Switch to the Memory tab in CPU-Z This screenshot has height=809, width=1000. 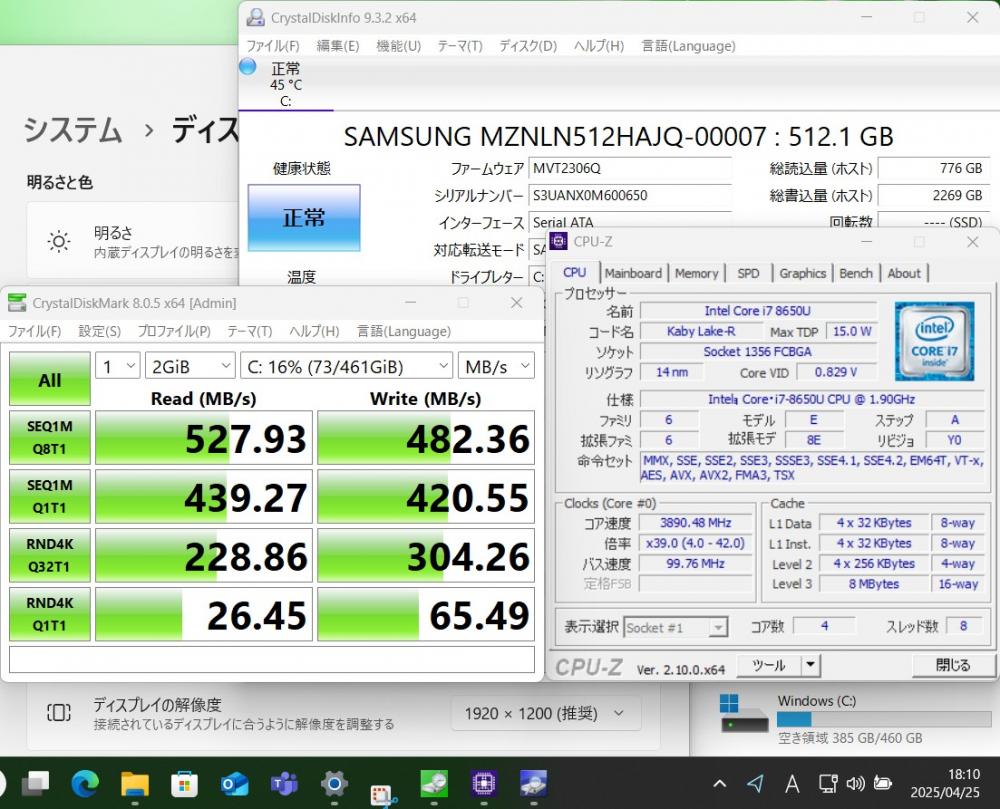coord(696,273)
